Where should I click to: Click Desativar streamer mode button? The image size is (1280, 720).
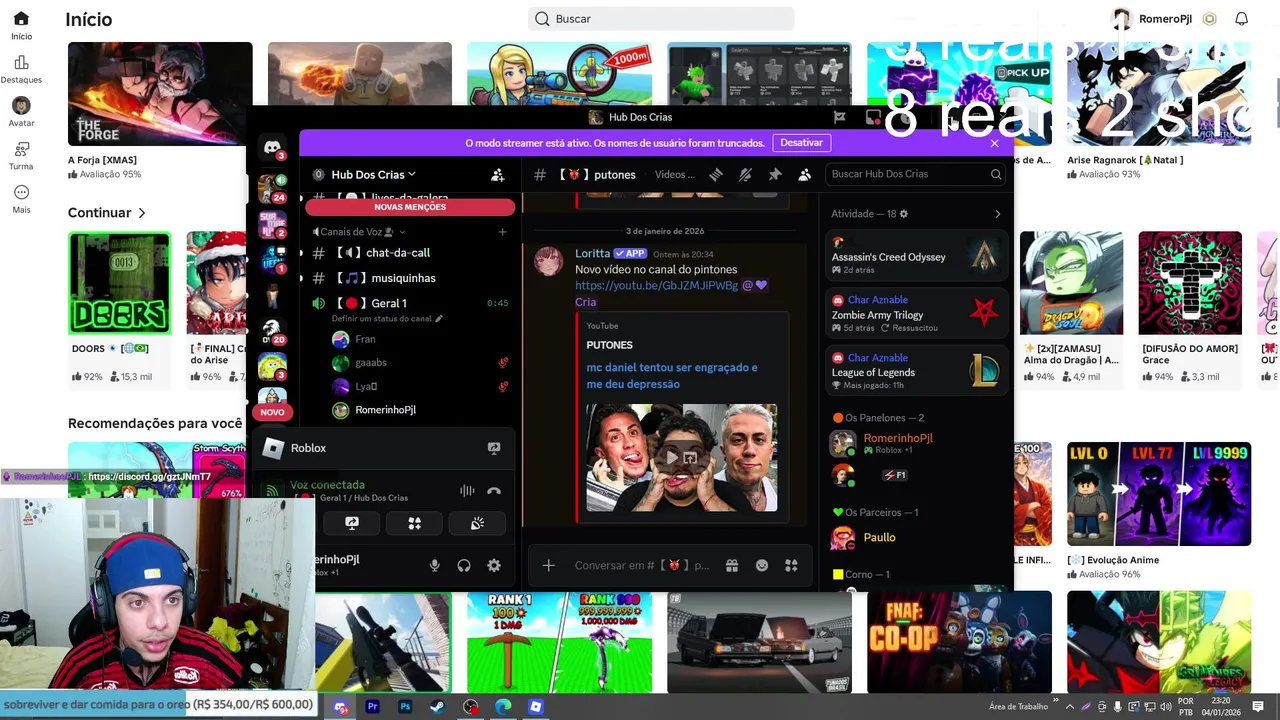point(801,143)
